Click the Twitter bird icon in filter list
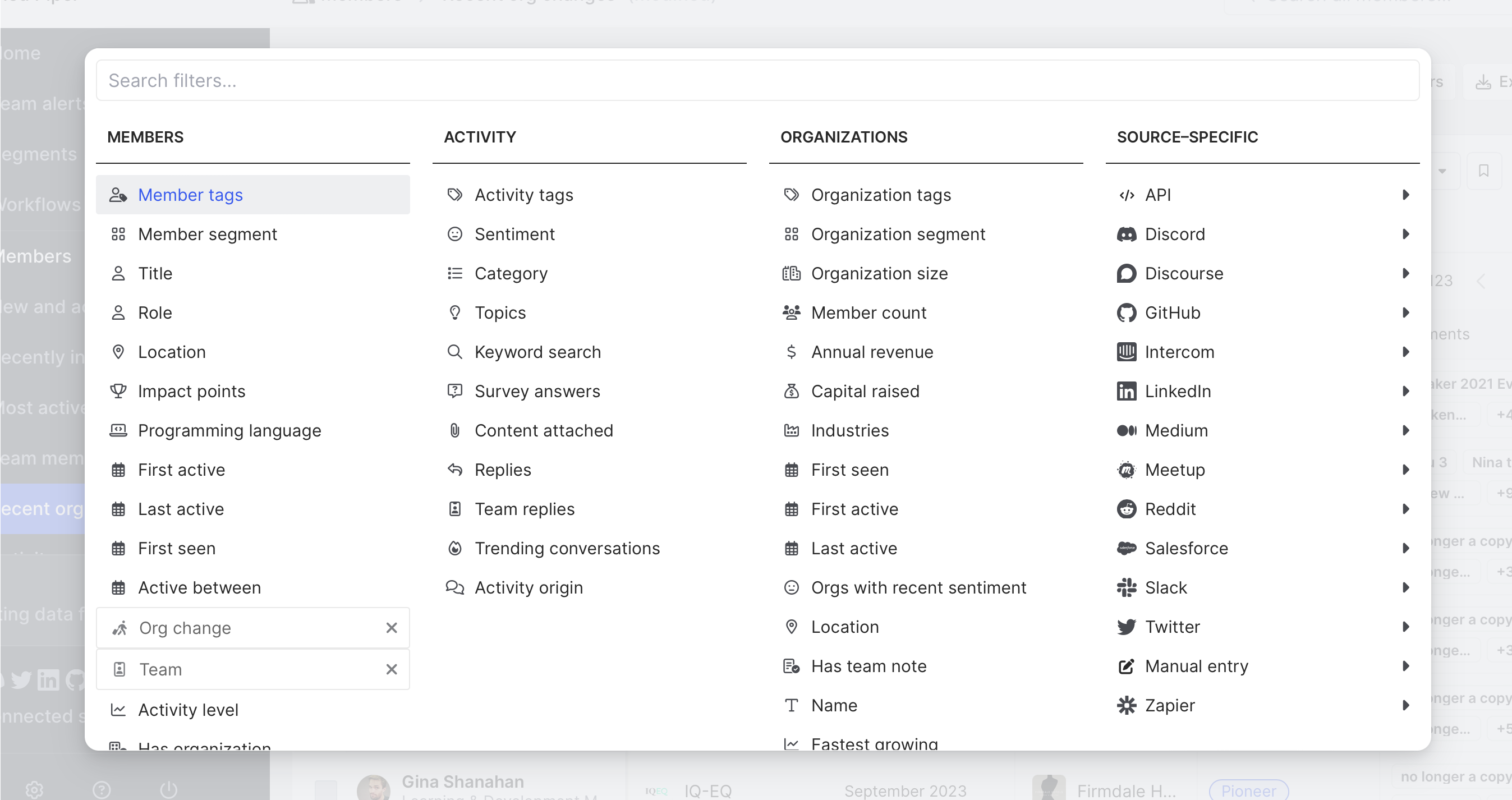 pyautogui.click(x=1127, y=627)
